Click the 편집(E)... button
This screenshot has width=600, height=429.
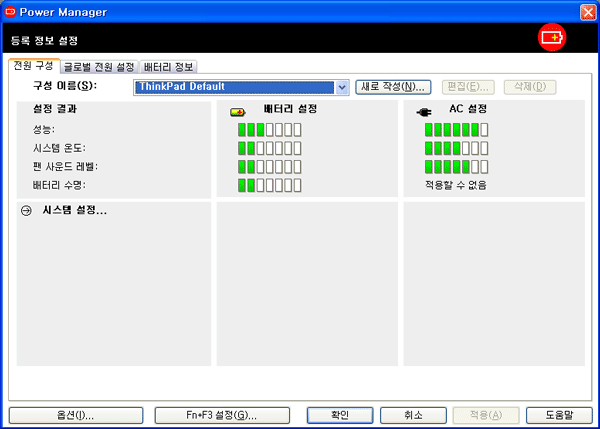pyautogui.click(x=468, y=87)
